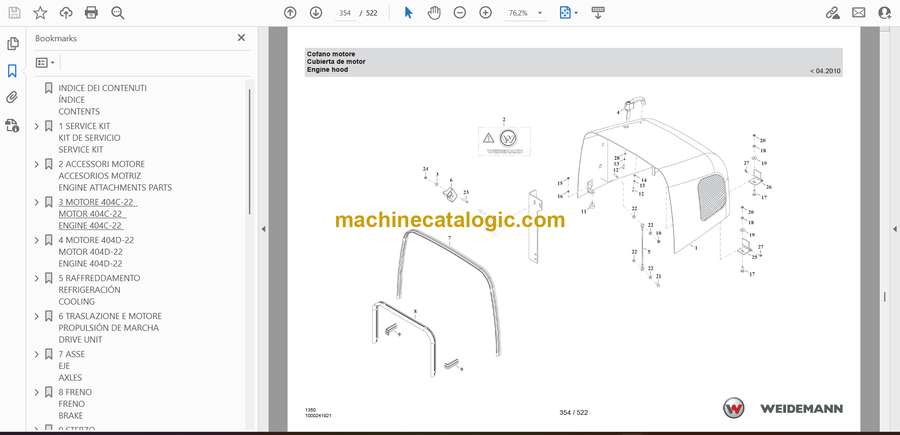Add the document to favorites with the star

point(40,13)
